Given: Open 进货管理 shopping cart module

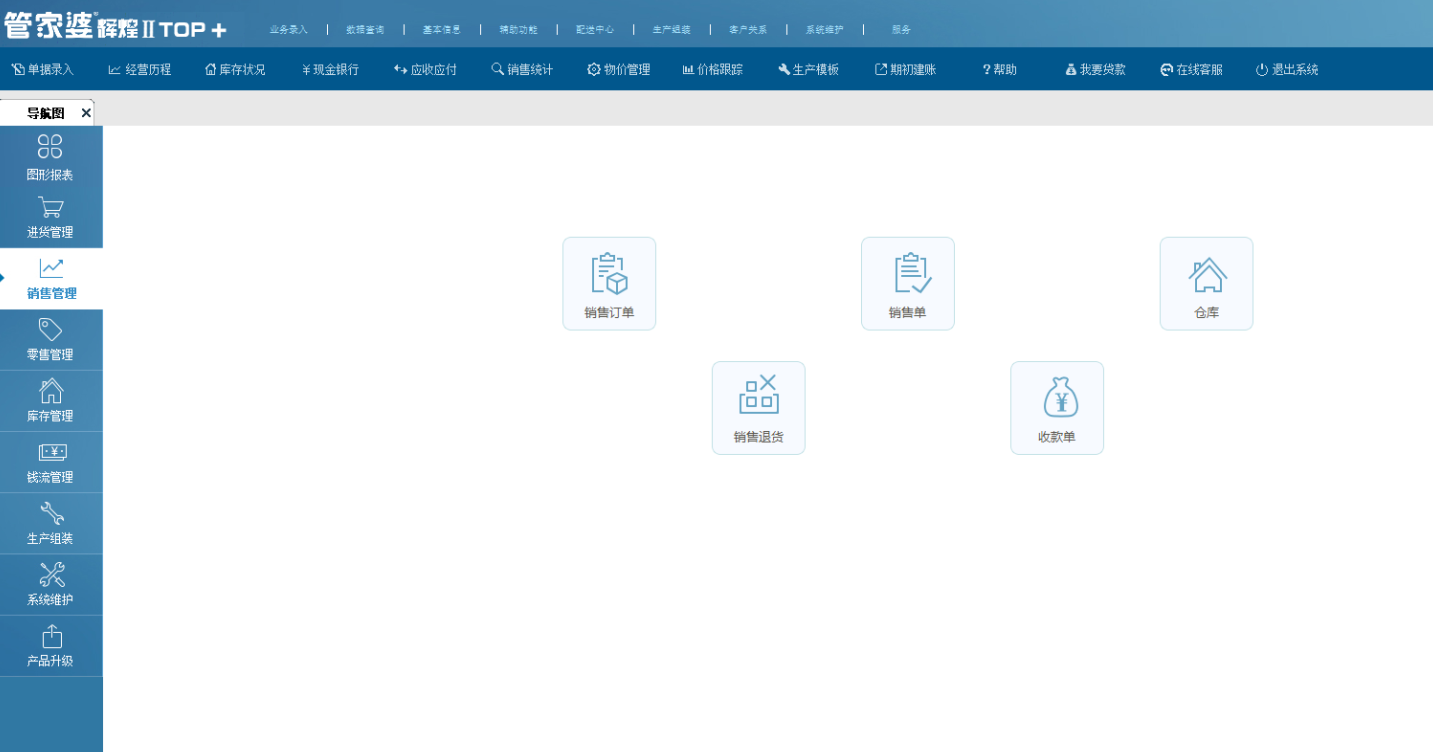Looking at the screenshot, I should (x=50, y=218).
